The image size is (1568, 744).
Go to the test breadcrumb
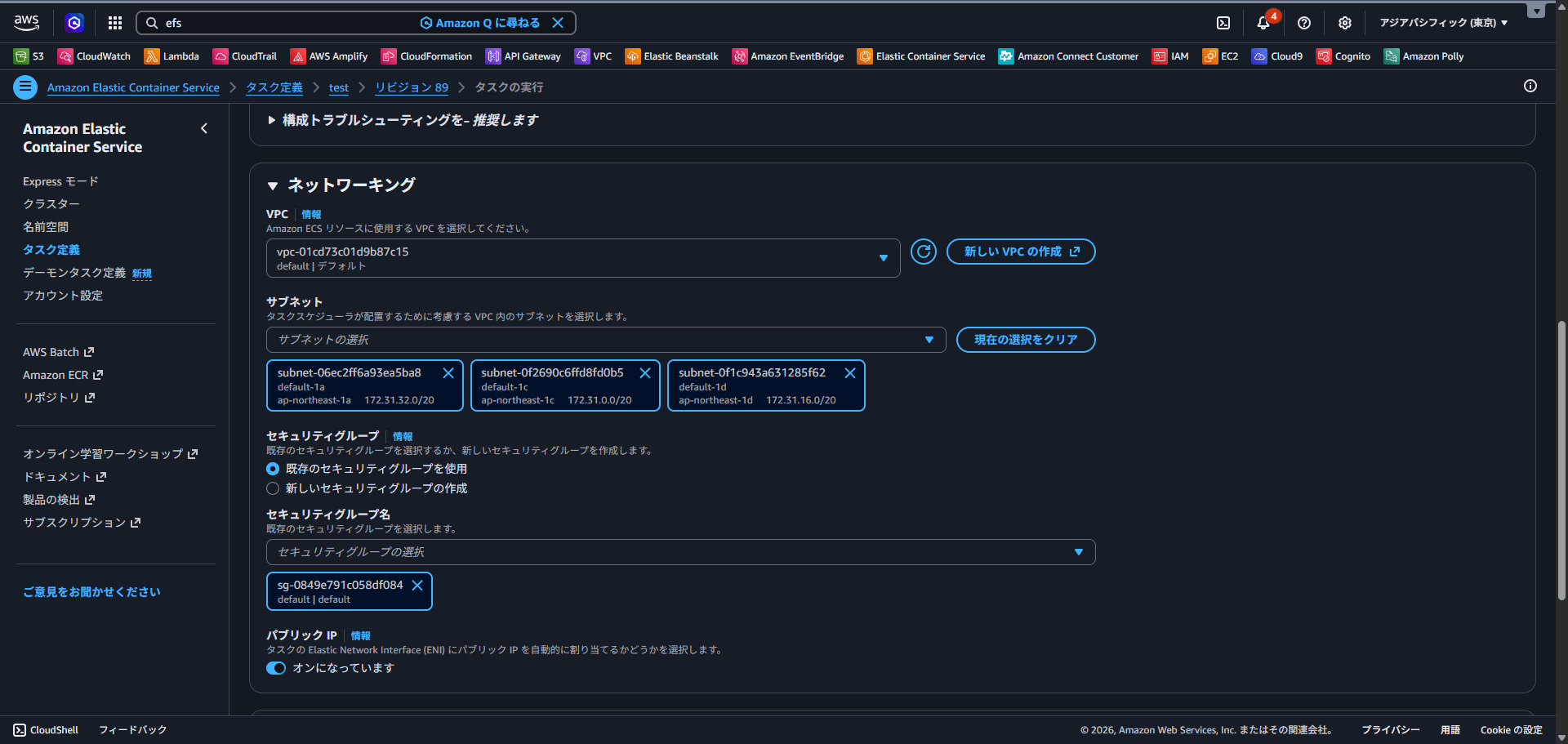point(339,87)
